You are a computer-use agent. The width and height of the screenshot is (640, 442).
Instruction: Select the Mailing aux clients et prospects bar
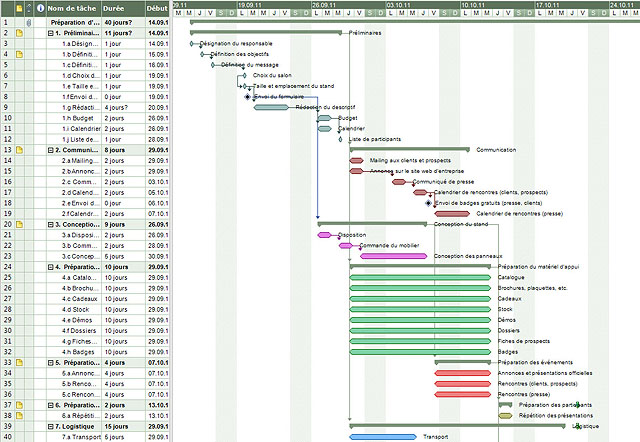(356, 160)
